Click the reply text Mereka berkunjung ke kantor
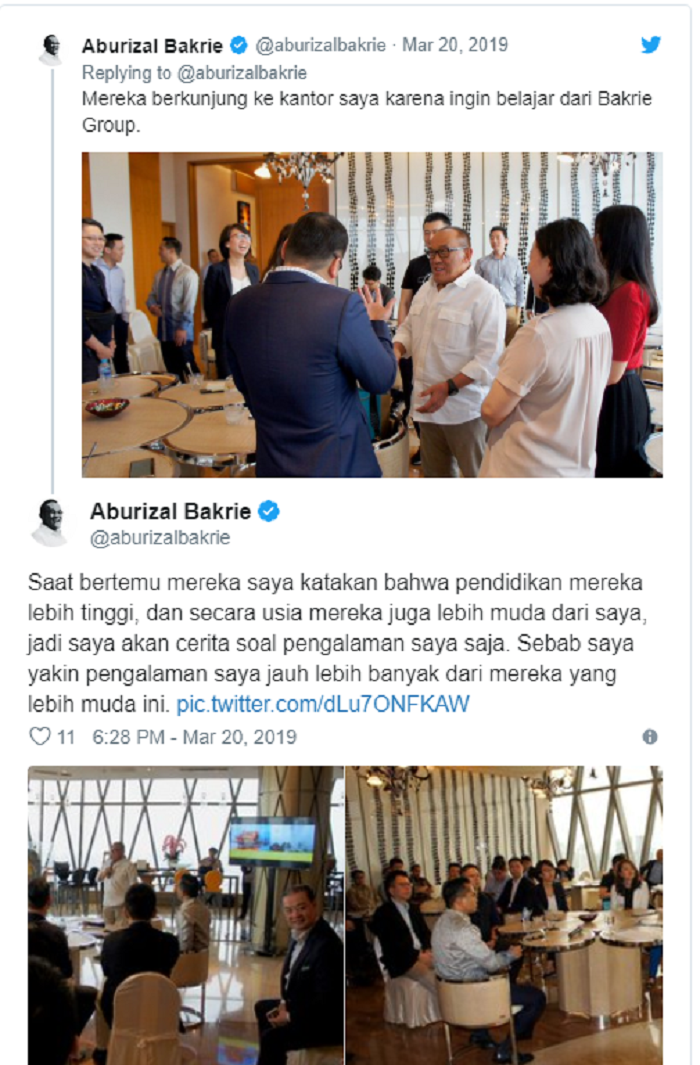 click(367, 111)
